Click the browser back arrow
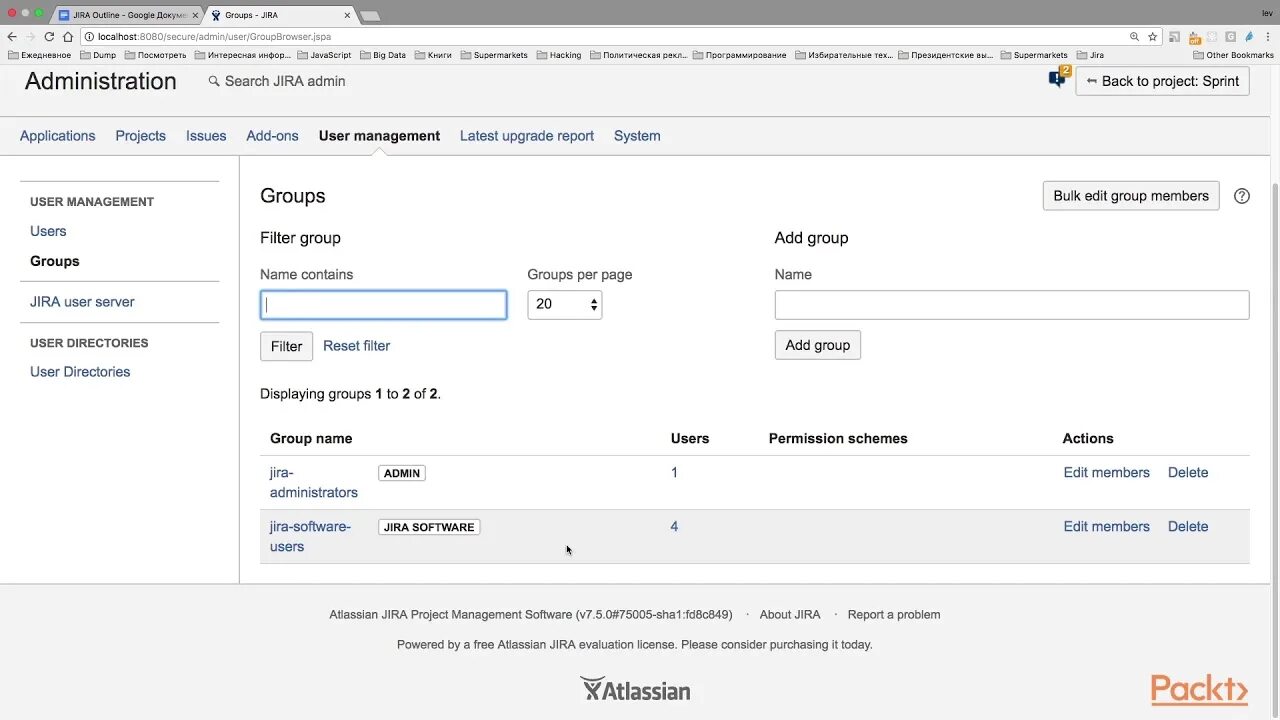The width and height of the screenshot is (1280, 720). (x=12, y=36)
